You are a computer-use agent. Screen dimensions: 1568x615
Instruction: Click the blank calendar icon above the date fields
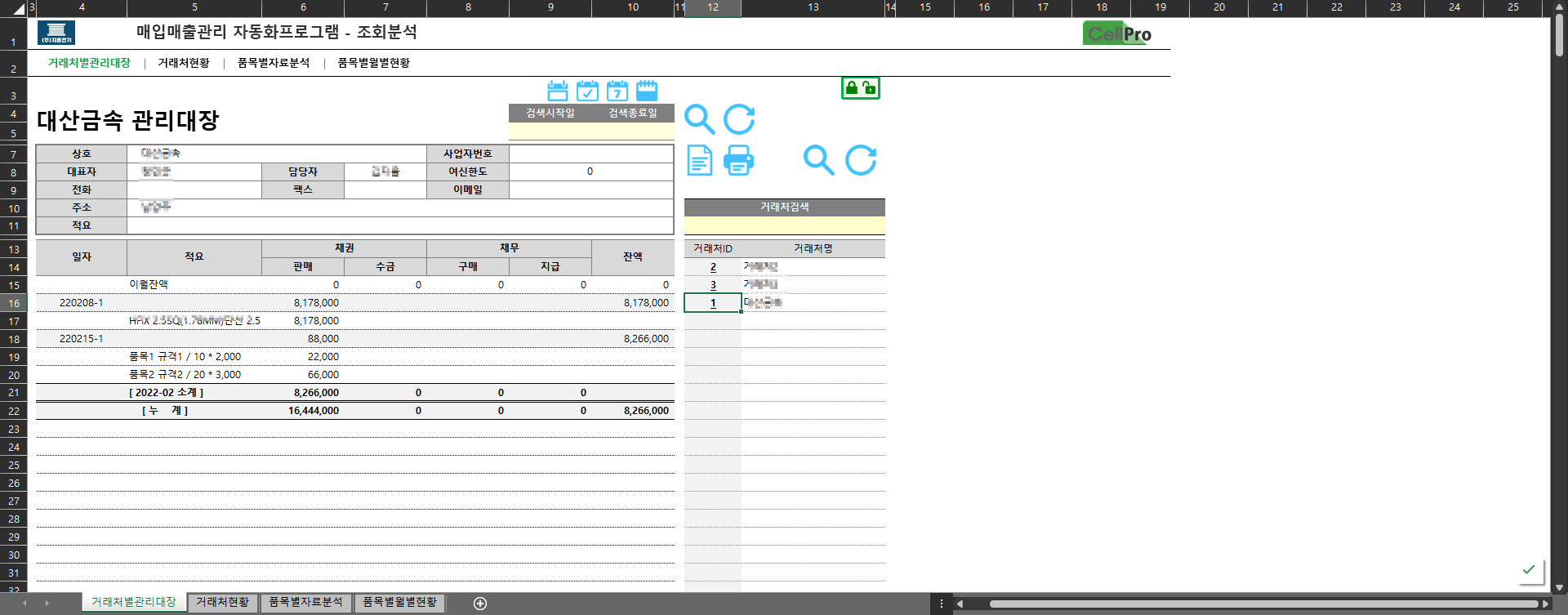point(557,91)
